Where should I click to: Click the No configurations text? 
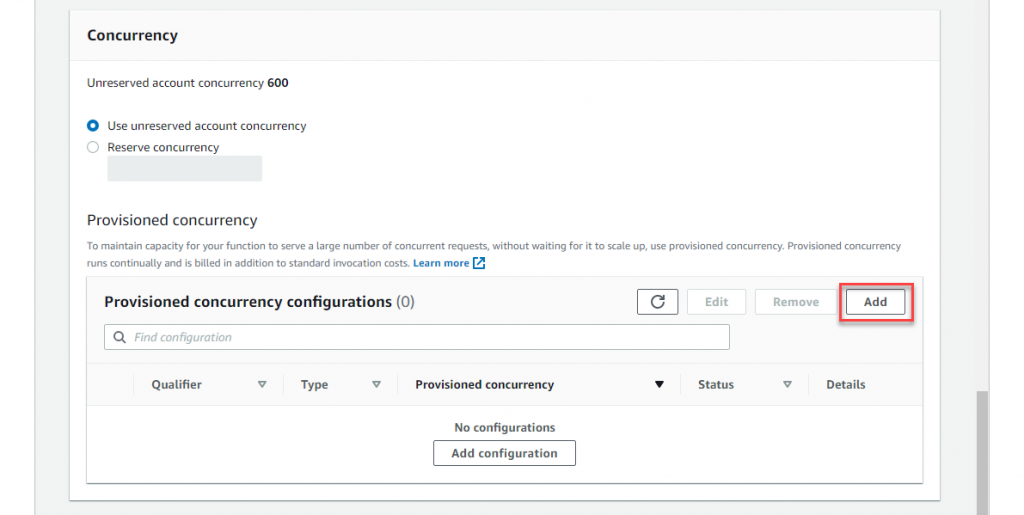[505, 428]
